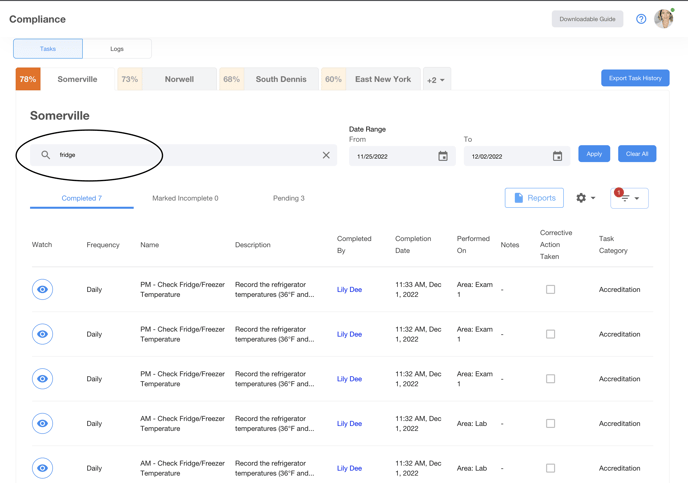The image size is (688, 483).
Task: Click the Notes column header
Action: 510,245
